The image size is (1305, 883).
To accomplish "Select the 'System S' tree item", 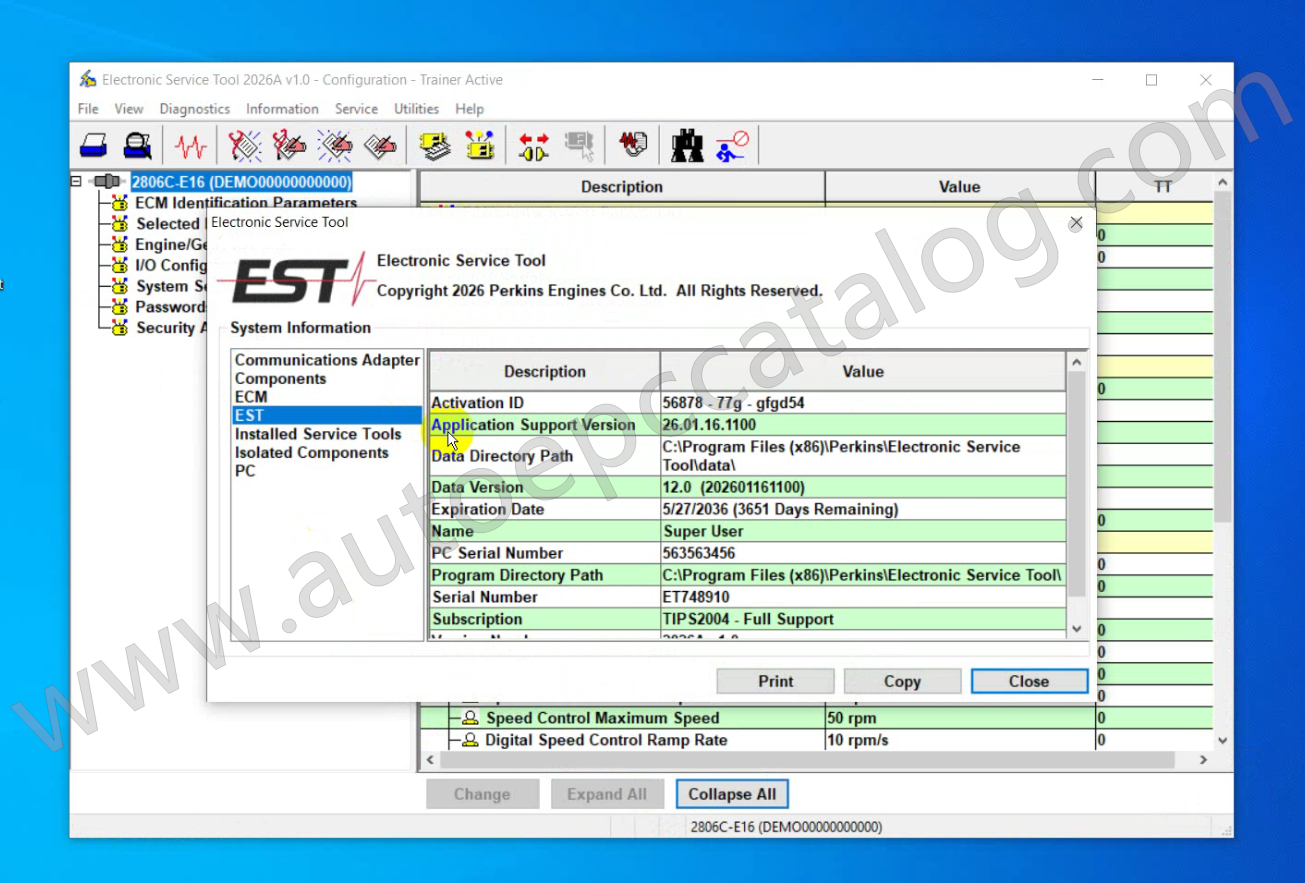I will [x=171, y=286].
